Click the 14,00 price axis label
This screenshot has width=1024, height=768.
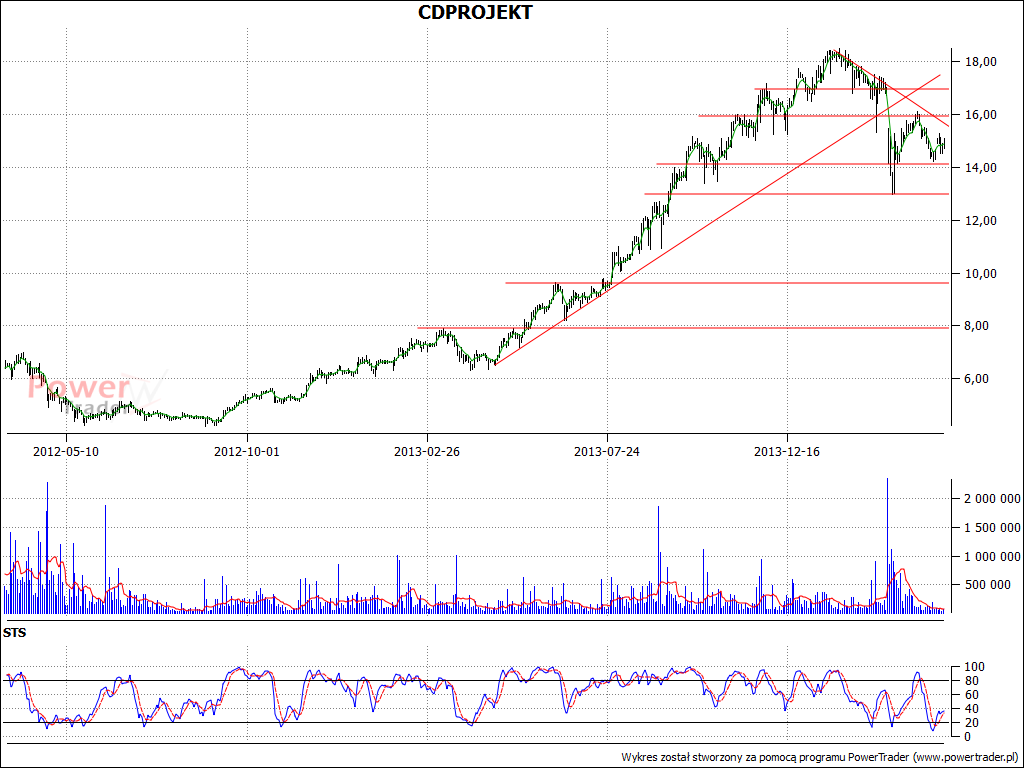click(981, 168)
